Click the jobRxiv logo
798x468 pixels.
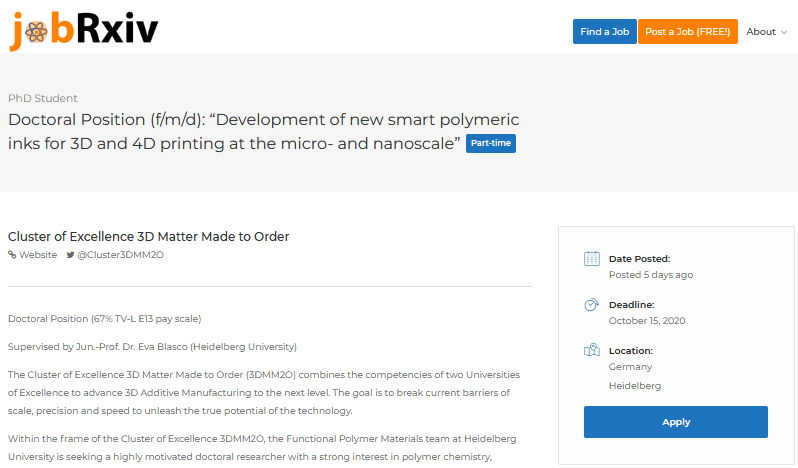coord(84,30)
